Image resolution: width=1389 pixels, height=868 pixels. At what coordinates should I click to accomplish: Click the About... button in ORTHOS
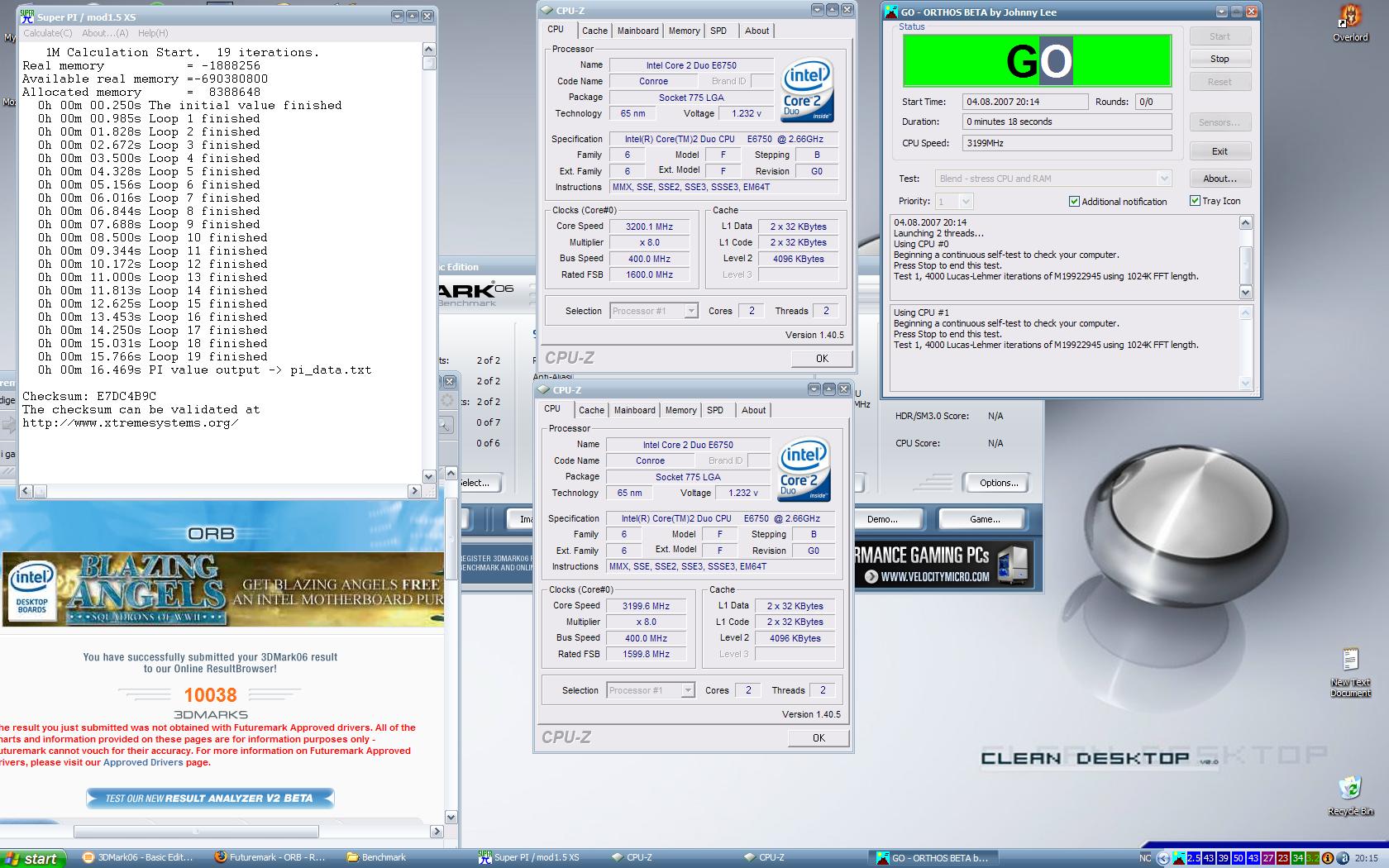[1220, 179]
